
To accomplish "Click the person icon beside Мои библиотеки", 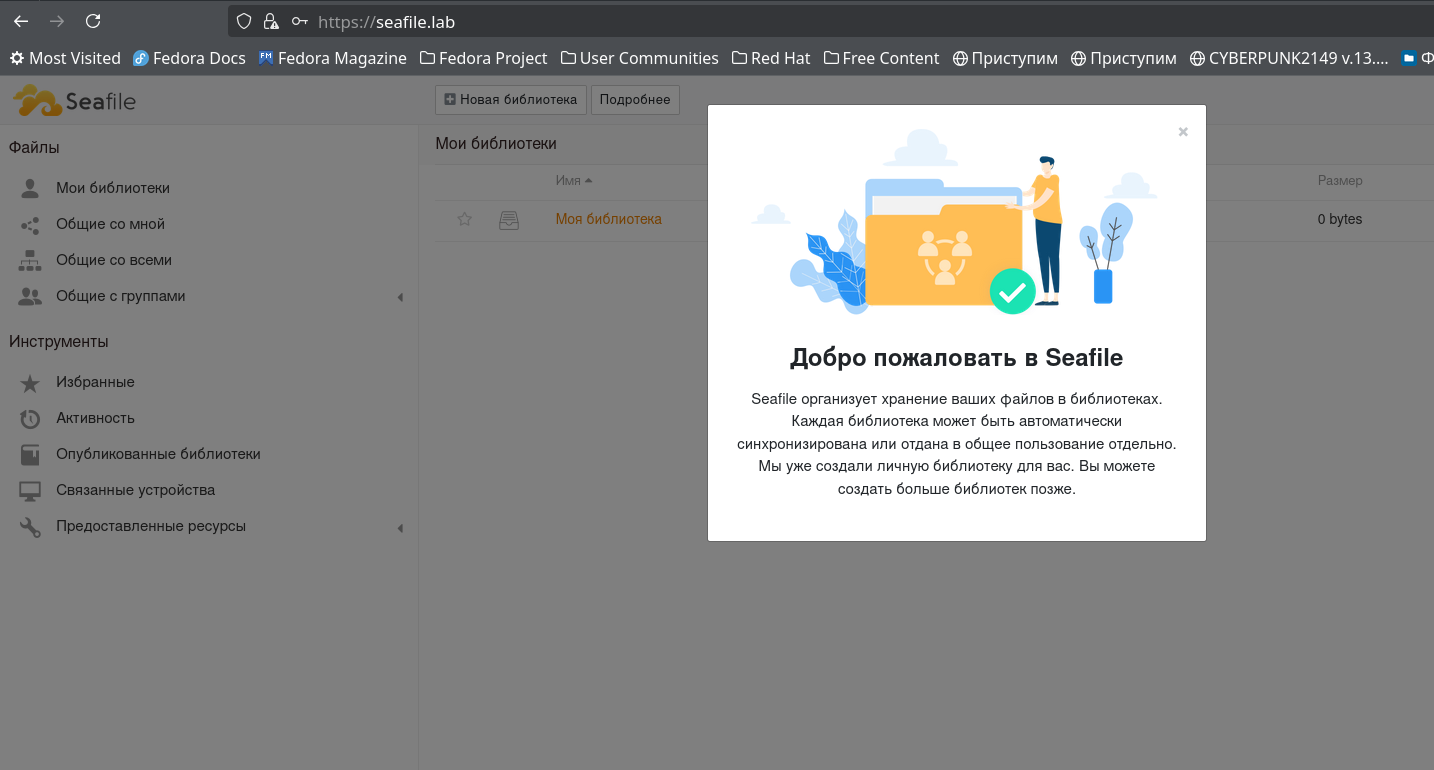I will pos(30,188).
